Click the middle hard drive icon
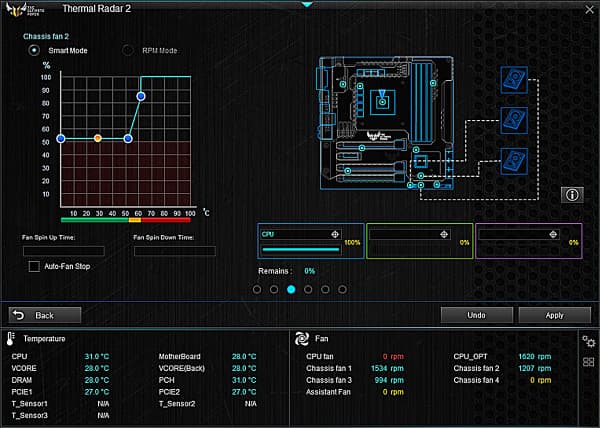Viewport: 600px width, 428px height. pyautogui.click(x=514, y=120)
